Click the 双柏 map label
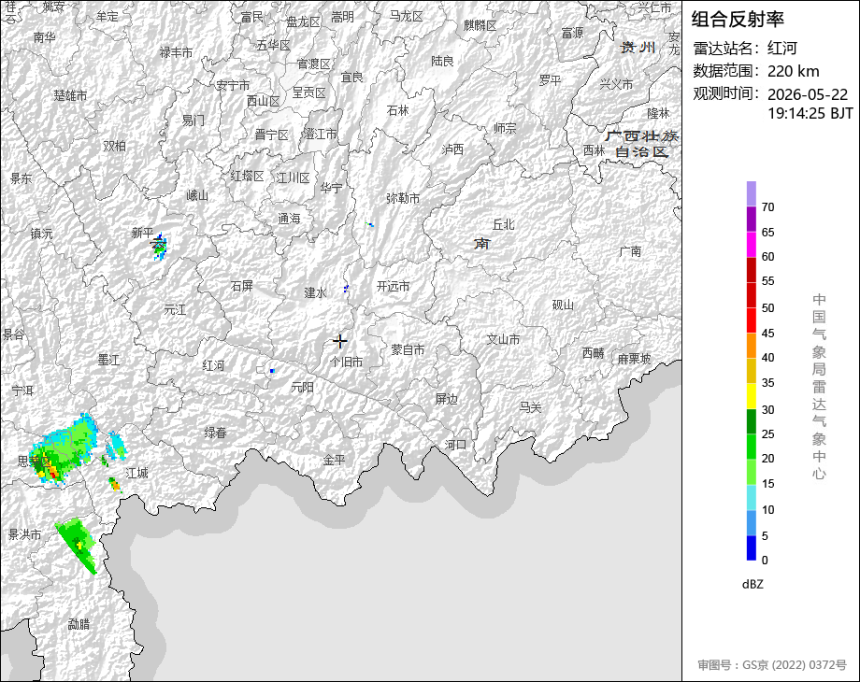 tap(115, 145)
